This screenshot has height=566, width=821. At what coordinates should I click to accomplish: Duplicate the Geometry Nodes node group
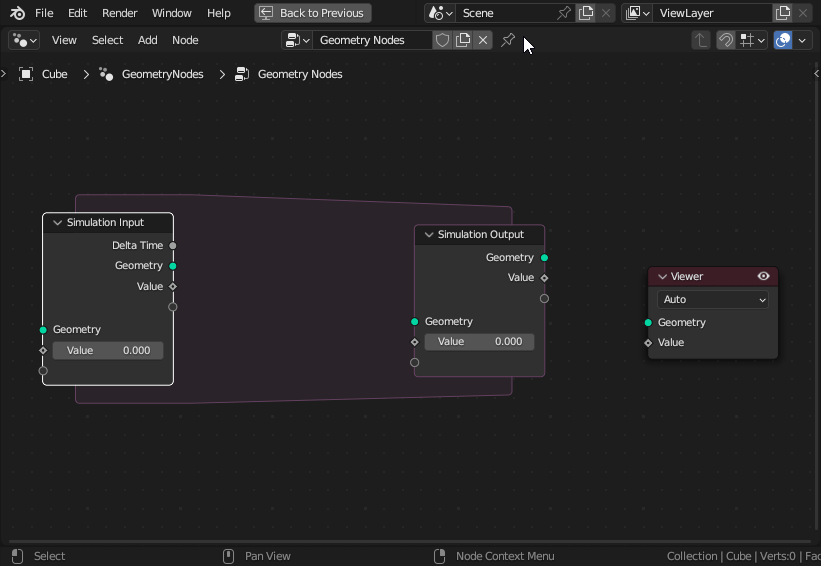tap(463, 40)
